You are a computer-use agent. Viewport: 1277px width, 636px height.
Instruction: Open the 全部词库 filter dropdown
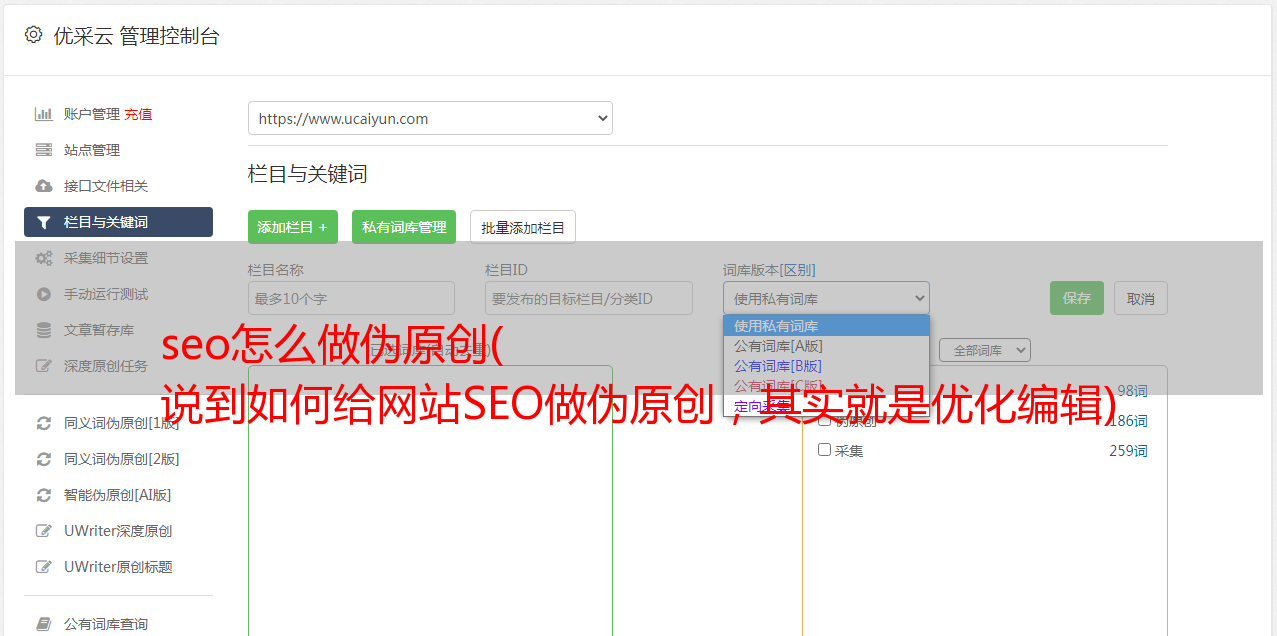(x=985, y=350)
